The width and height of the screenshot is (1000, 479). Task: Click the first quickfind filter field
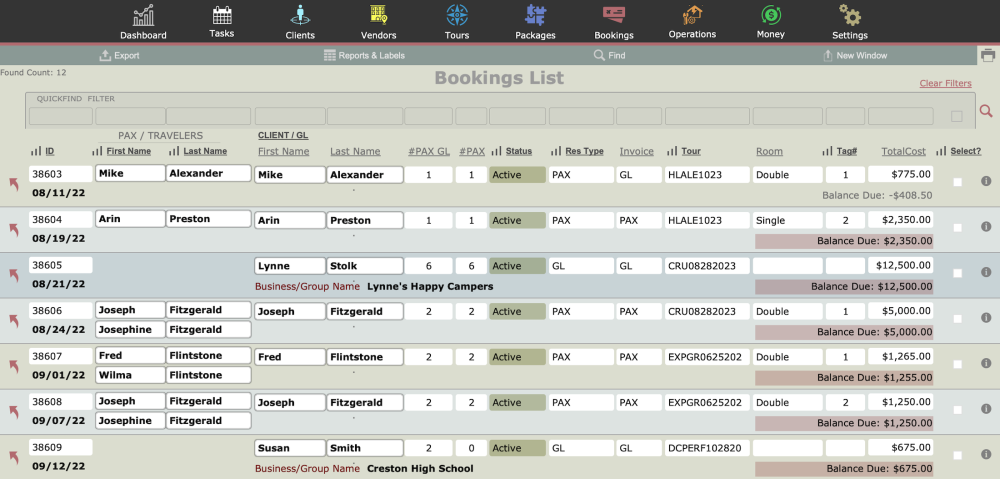[61, 116]
